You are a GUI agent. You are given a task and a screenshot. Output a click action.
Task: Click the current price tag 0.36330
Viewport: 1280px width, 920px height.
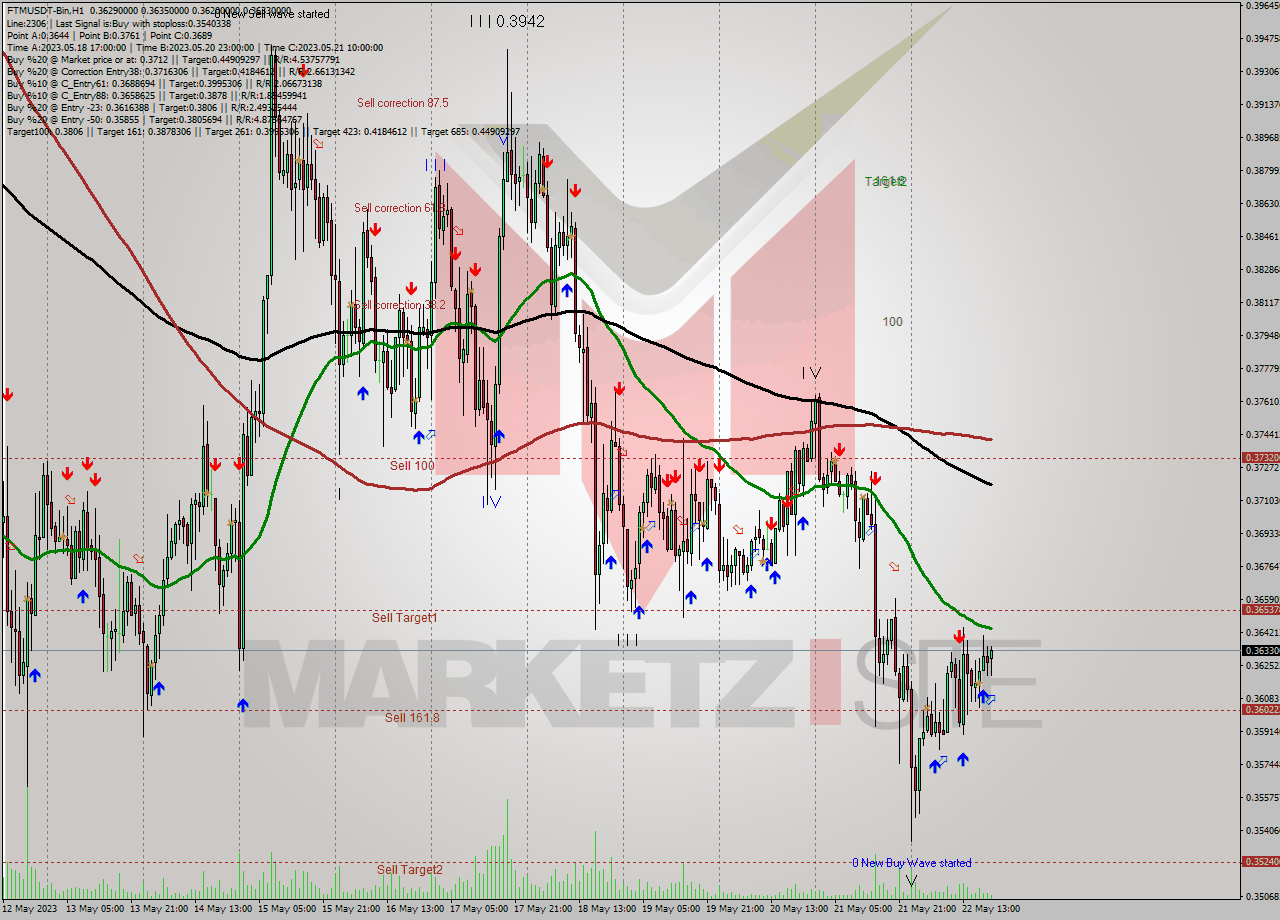click(x=1260, y=650)
